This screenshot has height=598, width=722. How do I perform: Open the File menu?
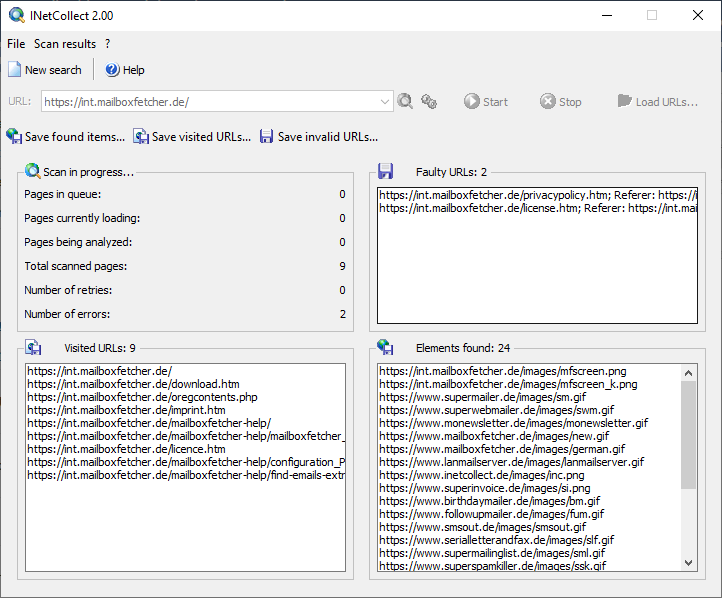click(16, 44)
